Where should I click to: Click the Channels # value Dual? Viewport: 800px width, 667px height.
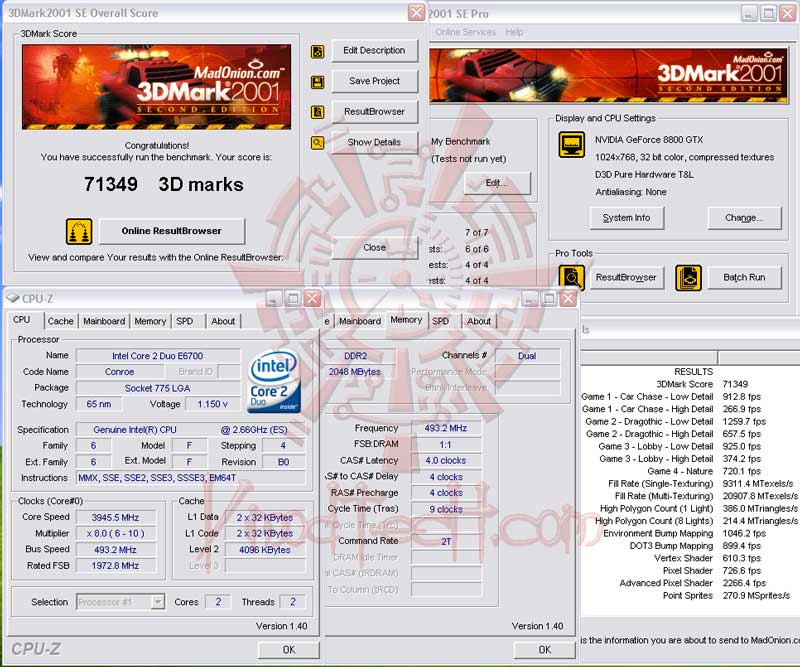(527, 356)
